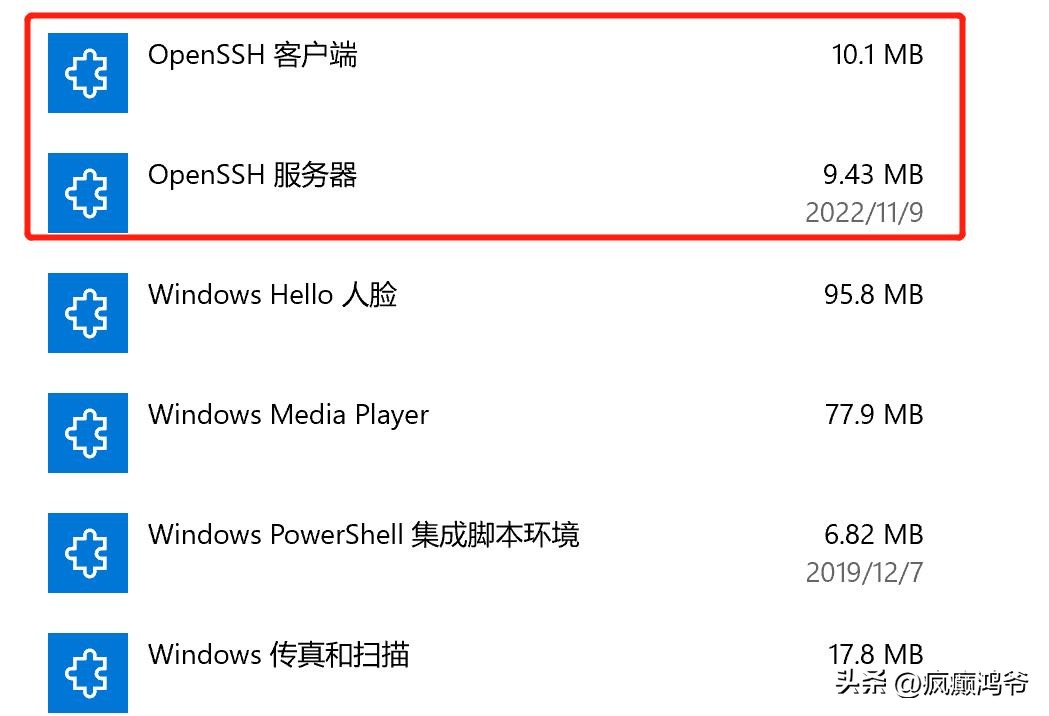
Task: Click the OpenSSH 服务器 puzzle icon
Action: [88, 192]
